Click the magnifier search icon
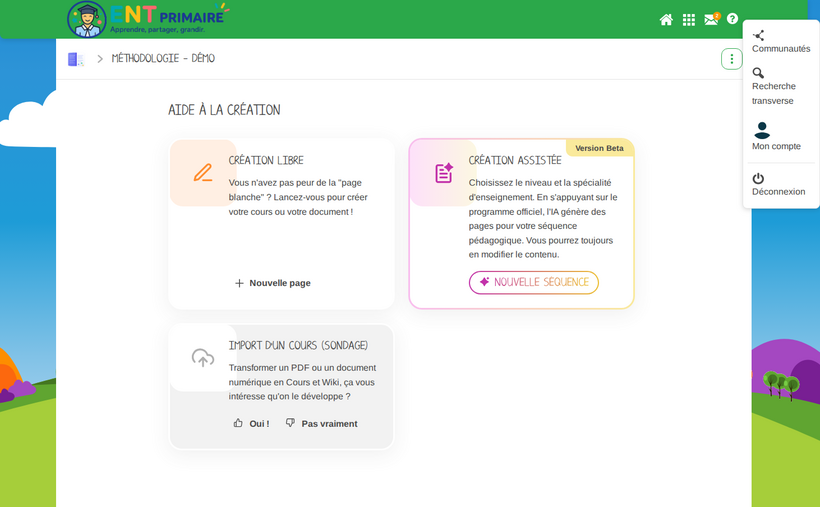The height and width of the screenshot is (507, 820). pos(758,73)
